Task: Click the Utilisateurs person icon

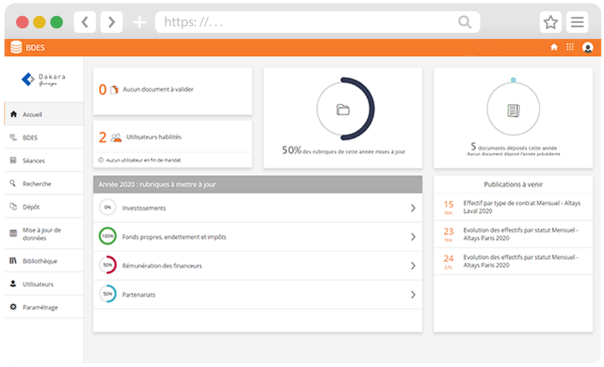Action: point(13,284)
